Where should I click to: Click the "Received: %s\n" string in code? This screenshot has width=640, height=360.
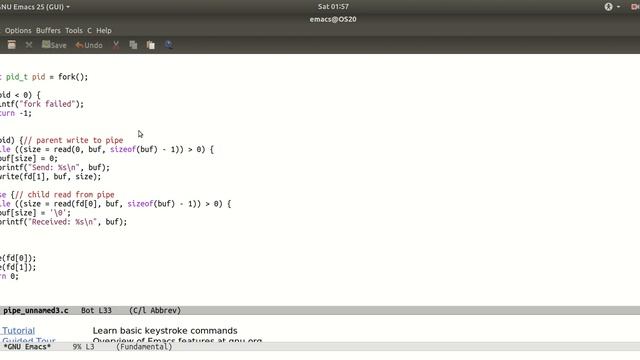63,222
